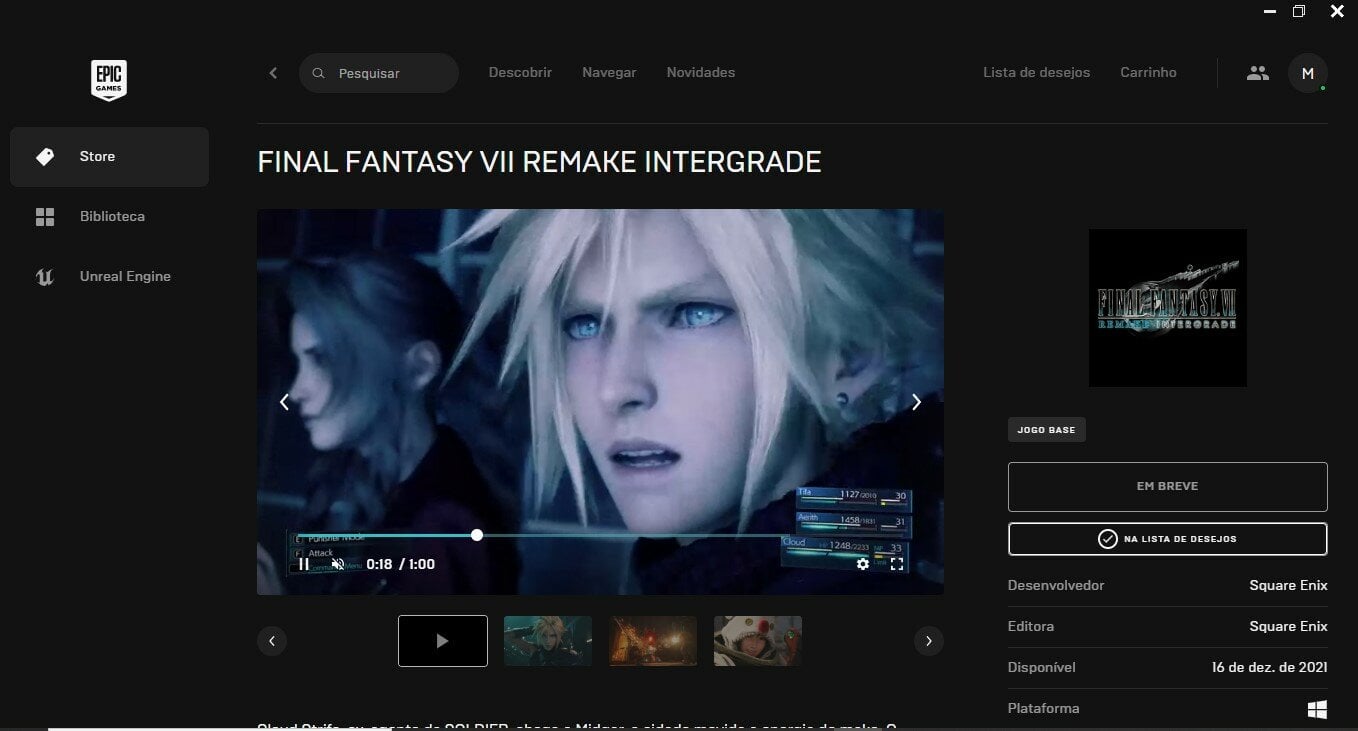Switch to the Descobrir tab
The width and height of the screenshot is (1358, 731).
(520, 73)
